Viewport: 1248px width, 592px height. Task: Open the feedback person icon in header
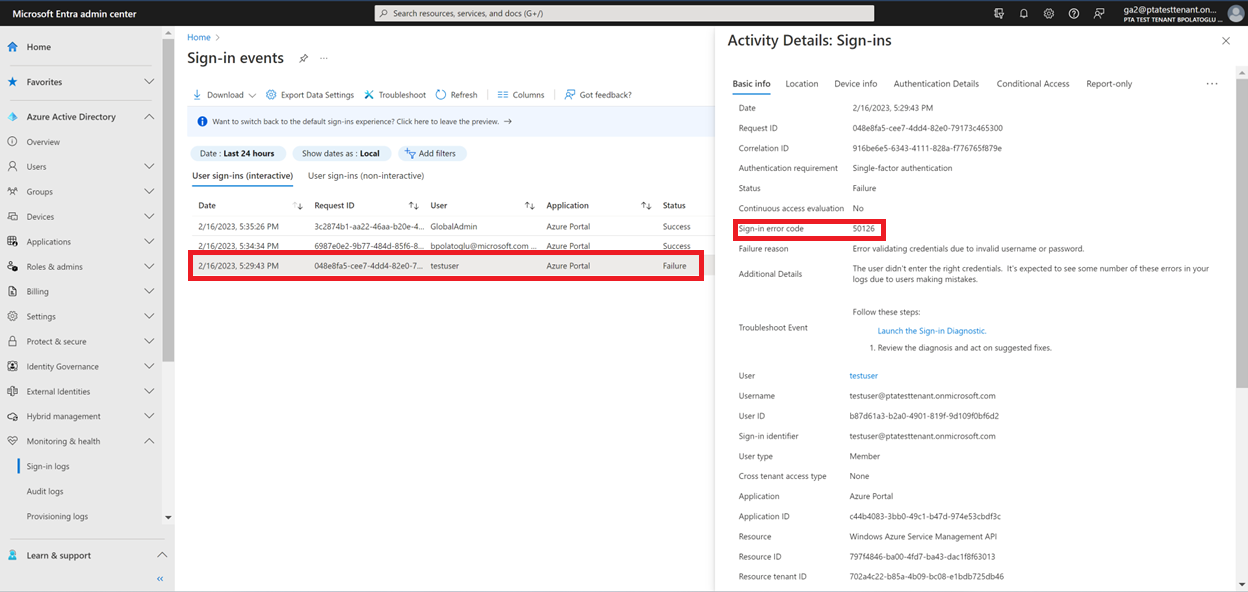tap(1100, 14)
